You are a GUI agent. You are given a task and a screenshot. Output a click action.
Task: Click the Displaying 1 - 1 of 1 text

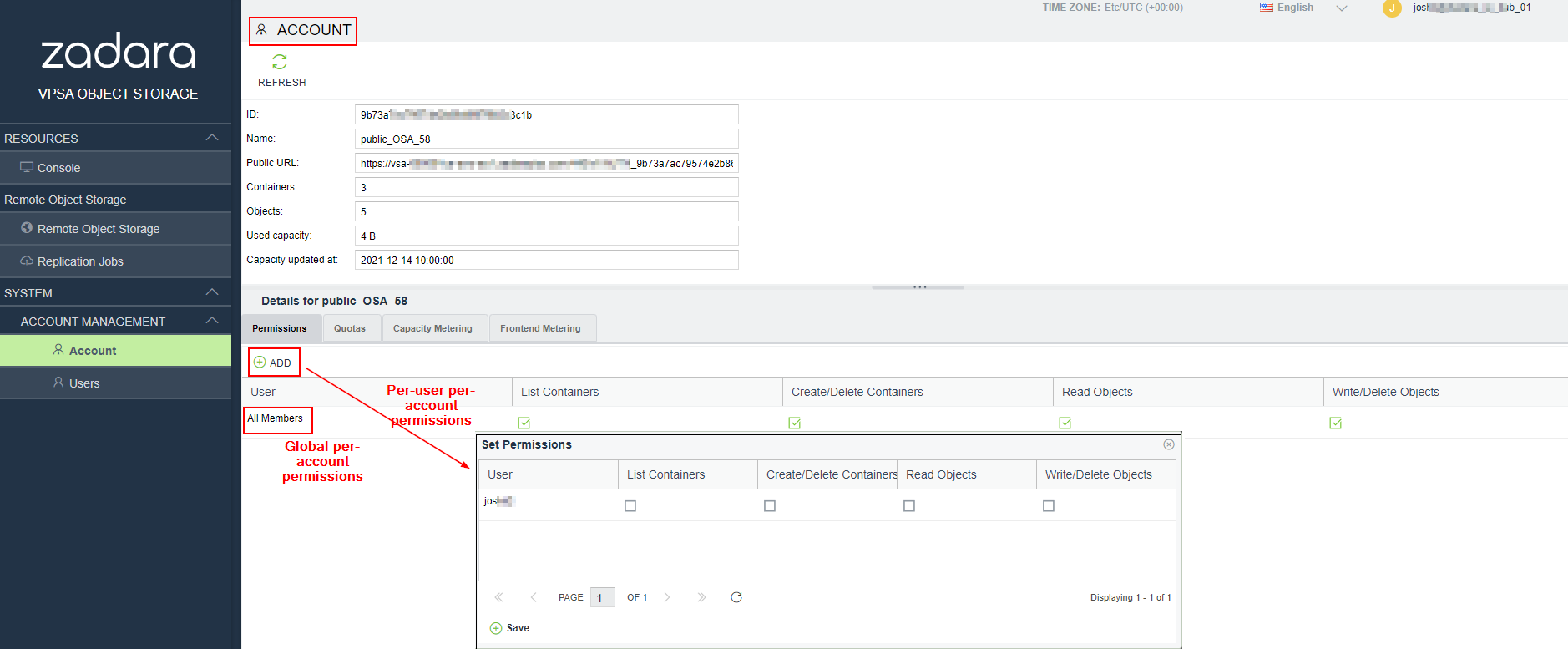tap(1130, 597)
